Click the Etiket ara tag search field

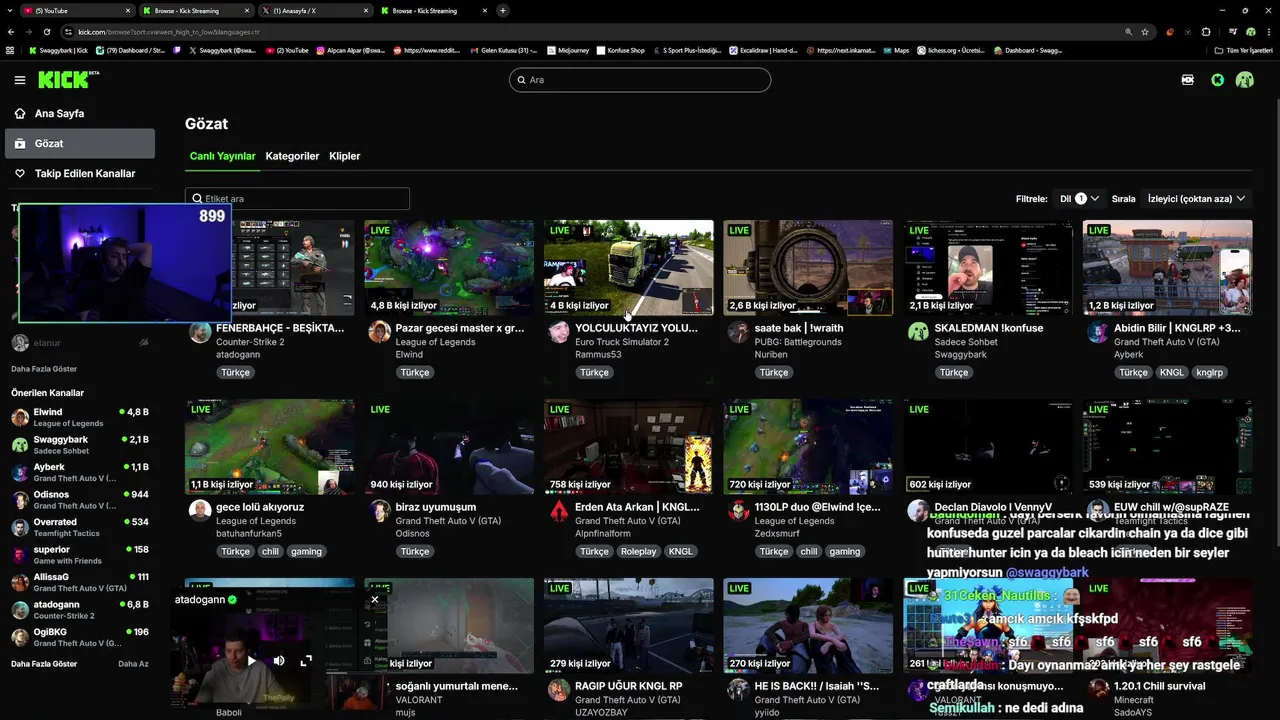298,199
